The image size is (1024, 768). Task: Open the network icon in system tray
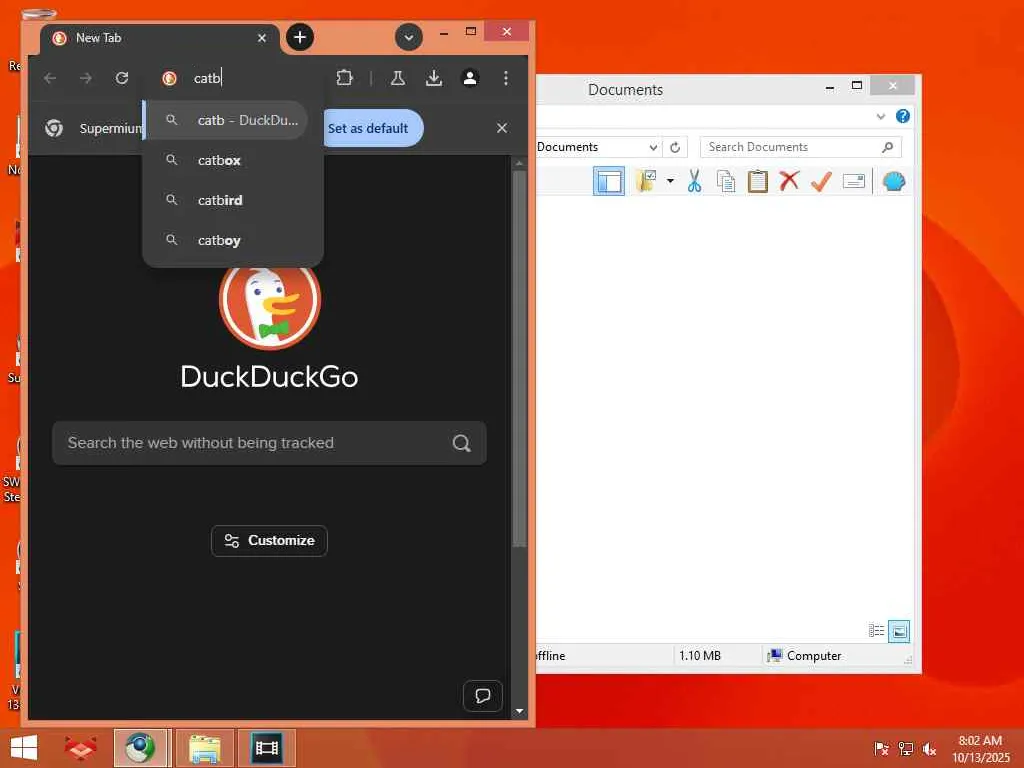coord(905,748)
